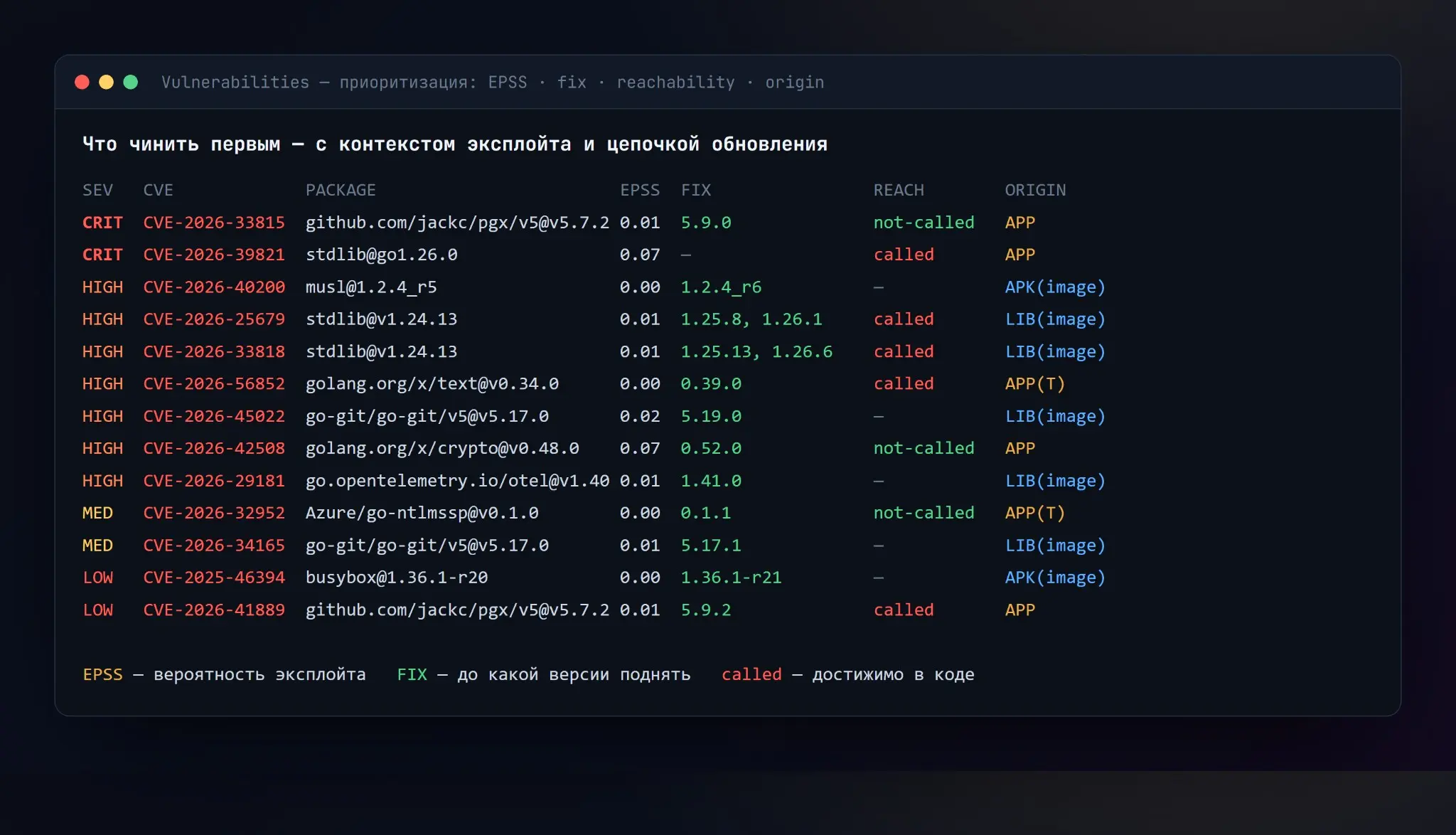Select CVE-2026-42508 row identifier
The height and width of the screenshot is (835, 1456).
(214, 449)
